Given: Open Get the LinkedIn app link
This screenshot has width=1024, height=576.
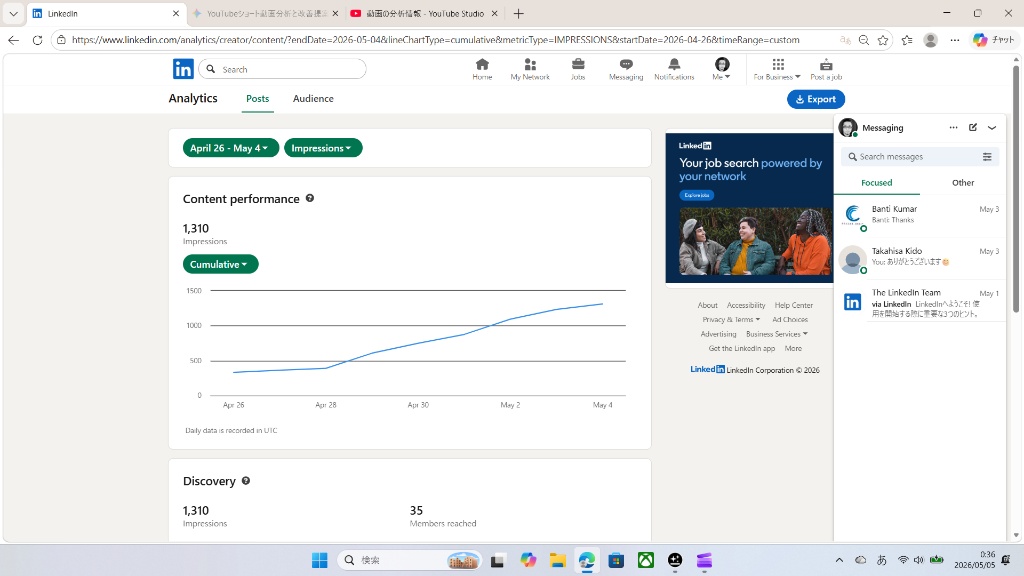Looking at the screenshot, I should 742,348.
